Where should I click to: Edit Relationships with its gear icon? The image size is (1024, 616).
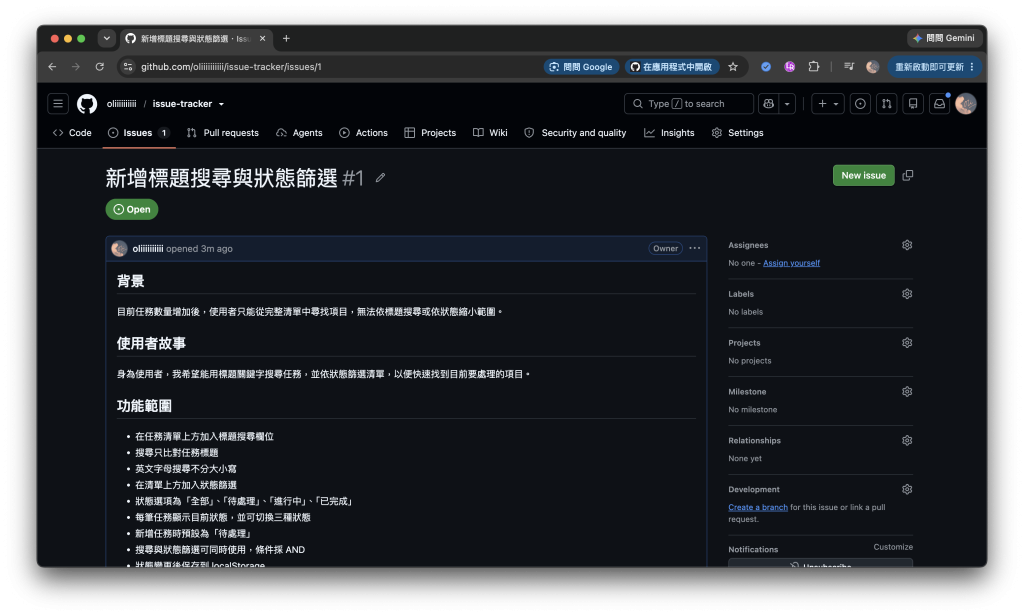(907, 441)
